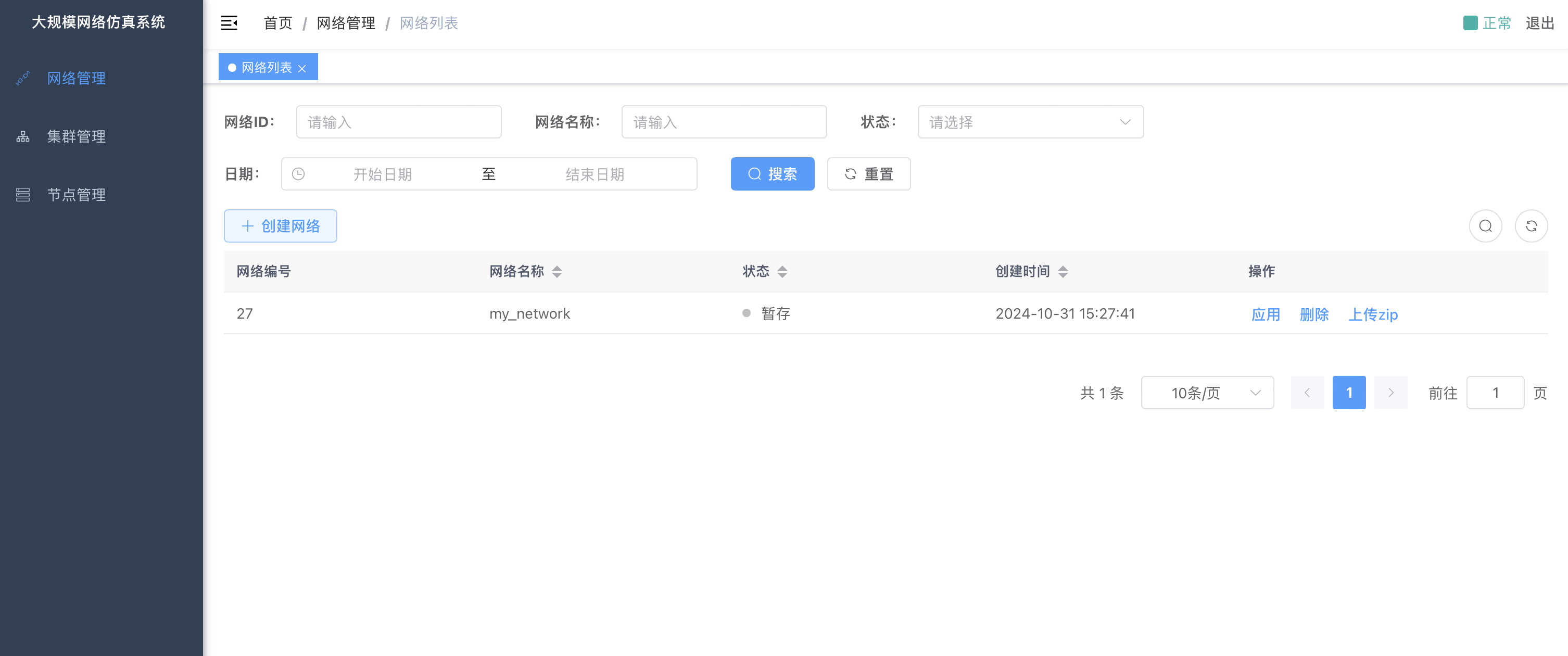This screenshot has height=656, width=1568.
Task: Click the round search toggle icon
Action: [x=1485, y=226]
